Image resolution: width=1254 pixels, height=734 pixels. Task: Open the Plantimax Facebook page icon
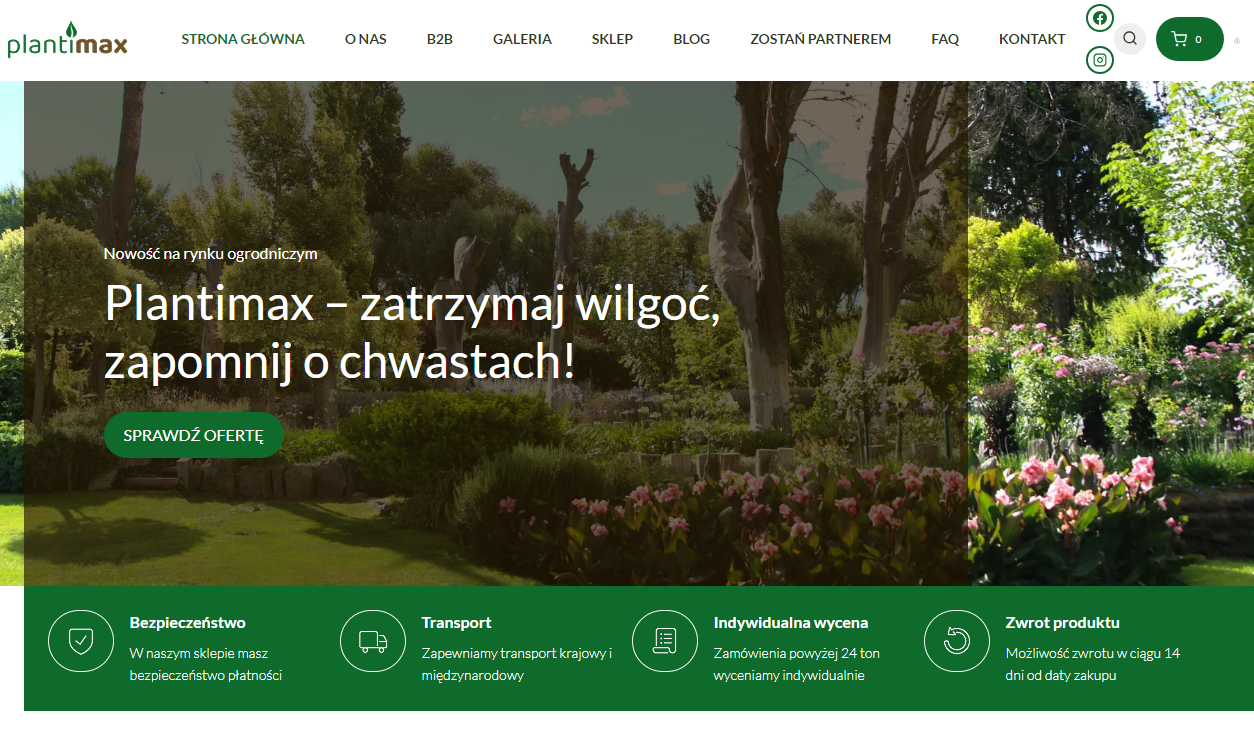pyautogui.click(x=1100, y=18)
